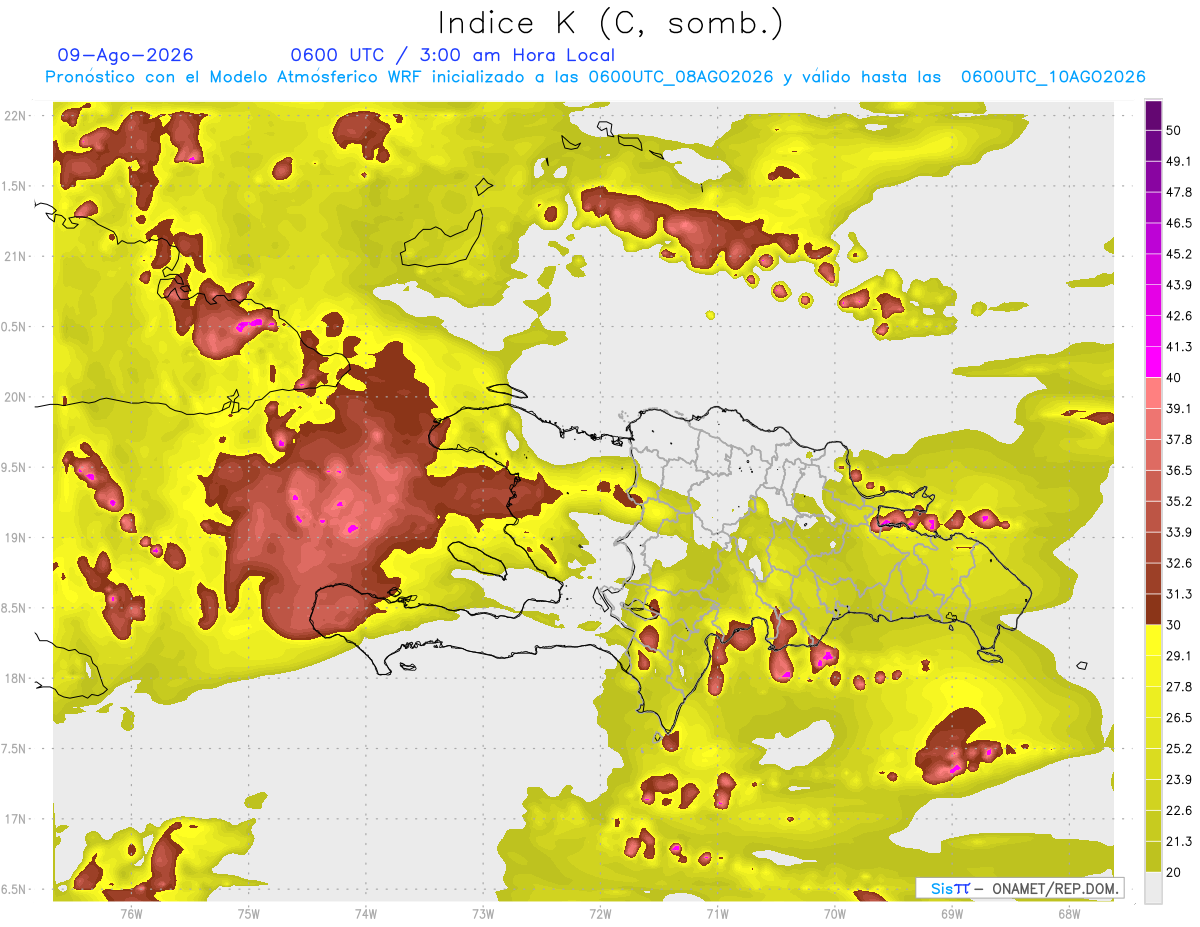The width and height of the screenshot is (1200, 927).
Task: Click the "46.5" color scale value
Action: pos(1179,223)
